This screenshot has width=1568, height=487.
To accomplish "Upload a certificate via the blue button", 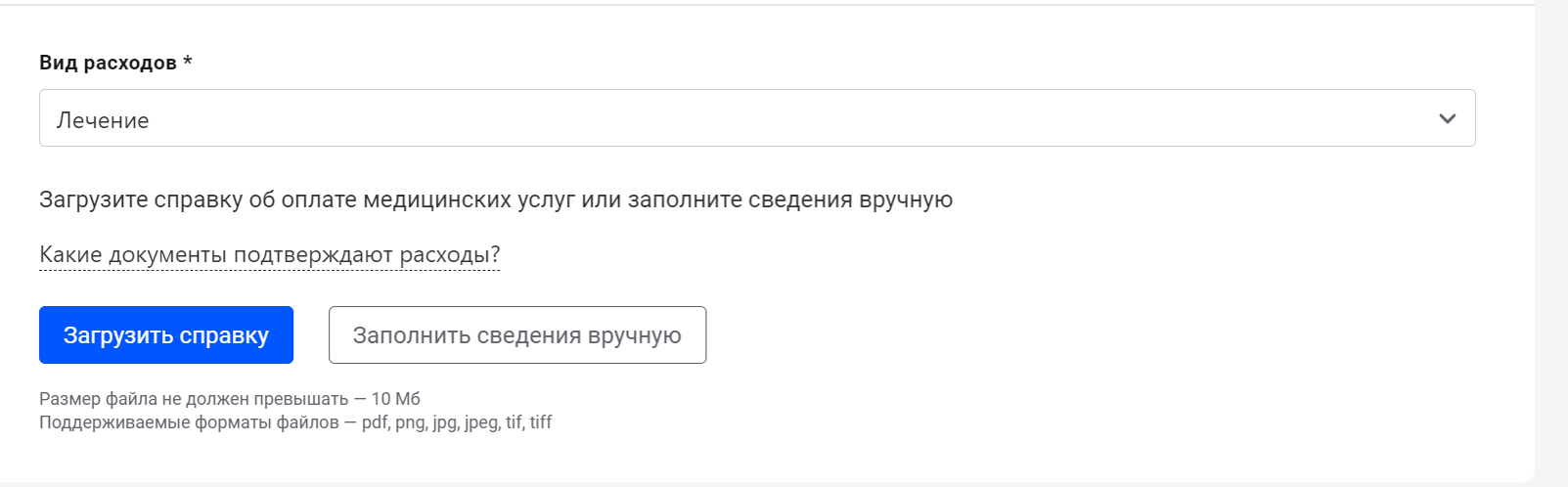I will click(165, 335).
